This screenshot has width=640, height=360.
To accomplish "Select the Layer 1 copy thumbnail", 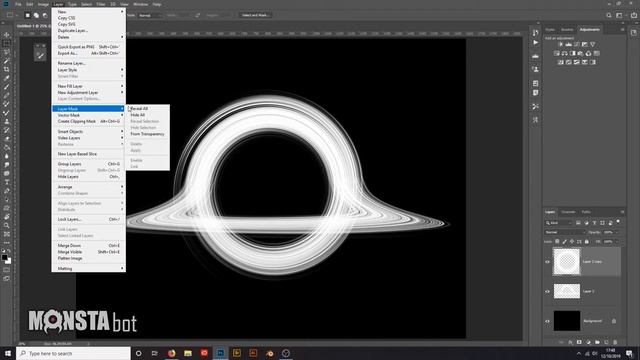I will point(567,262).
